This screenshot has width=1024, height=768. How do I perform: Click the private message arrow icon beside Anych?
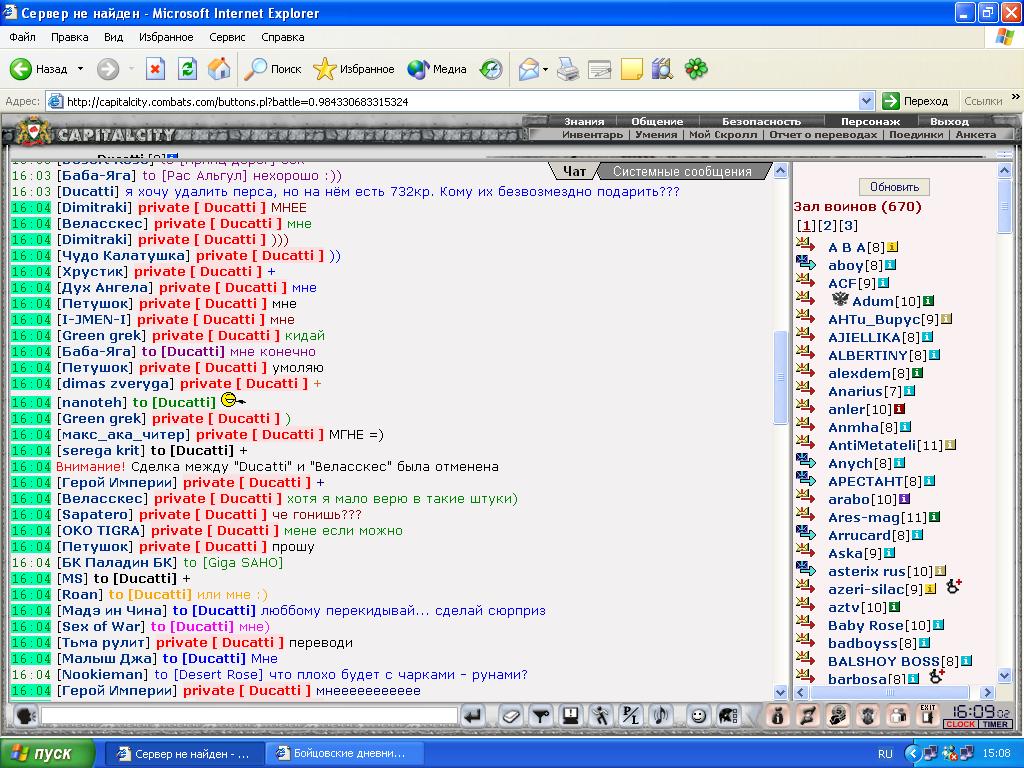806,461
